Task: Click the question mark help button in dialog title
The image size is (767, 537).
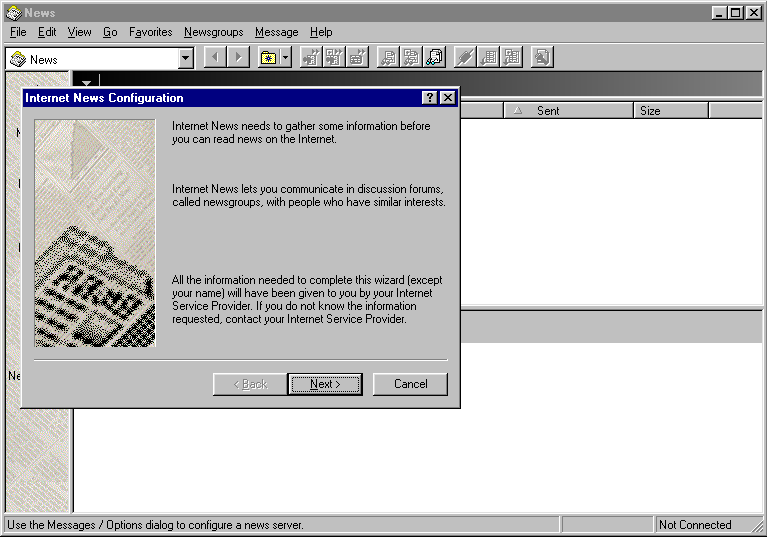Action: (429, 98)
